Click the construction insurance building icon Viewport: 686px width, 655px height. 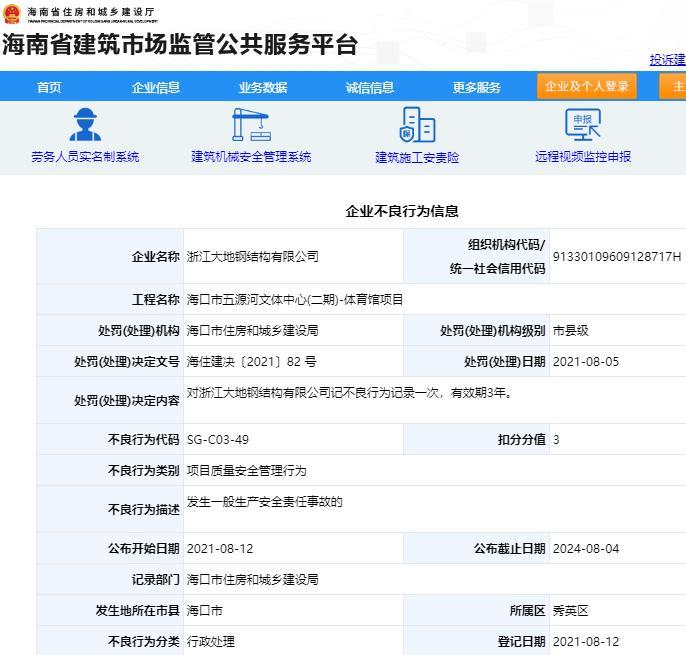(x=417, y=125)
